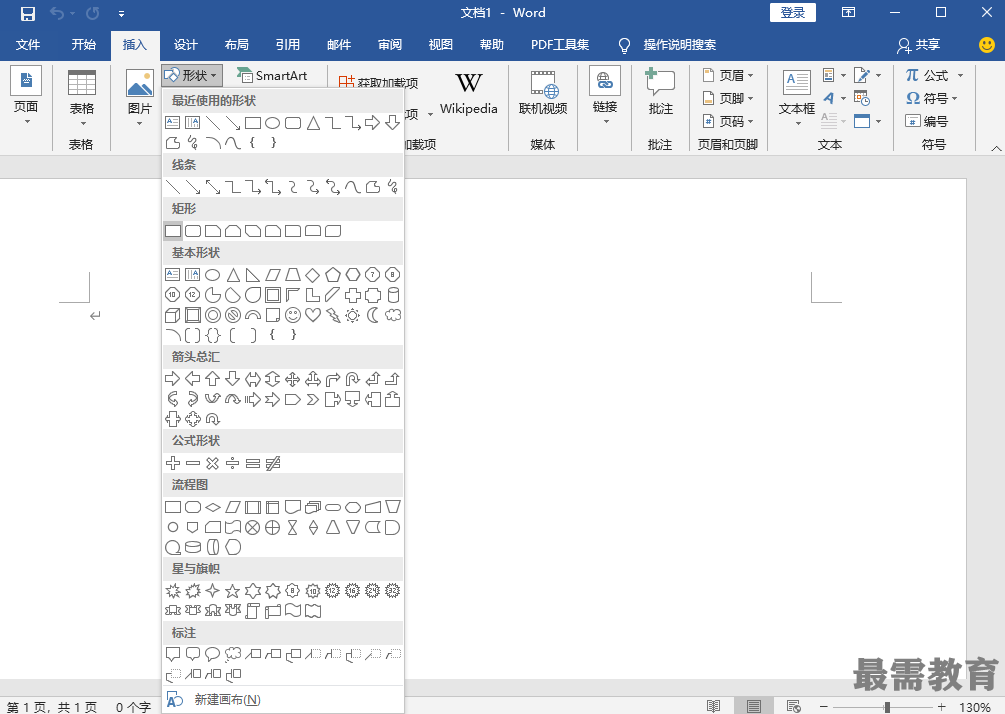Click the smiley feedback icon
The width and height of the screenshot is (1005, 714).
click(986, 44)
